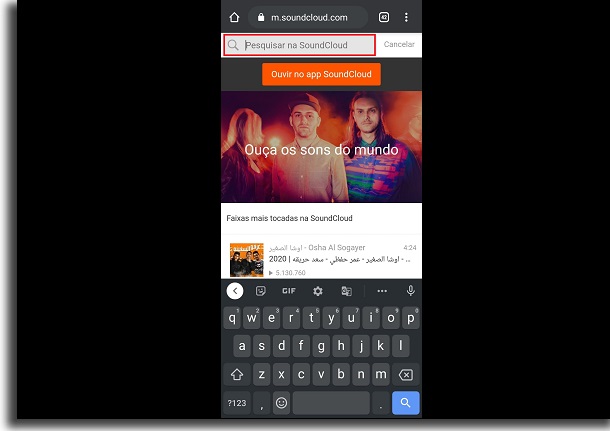Open the keyboard sticker panel

pyautogui.click(x=261, y=291)
